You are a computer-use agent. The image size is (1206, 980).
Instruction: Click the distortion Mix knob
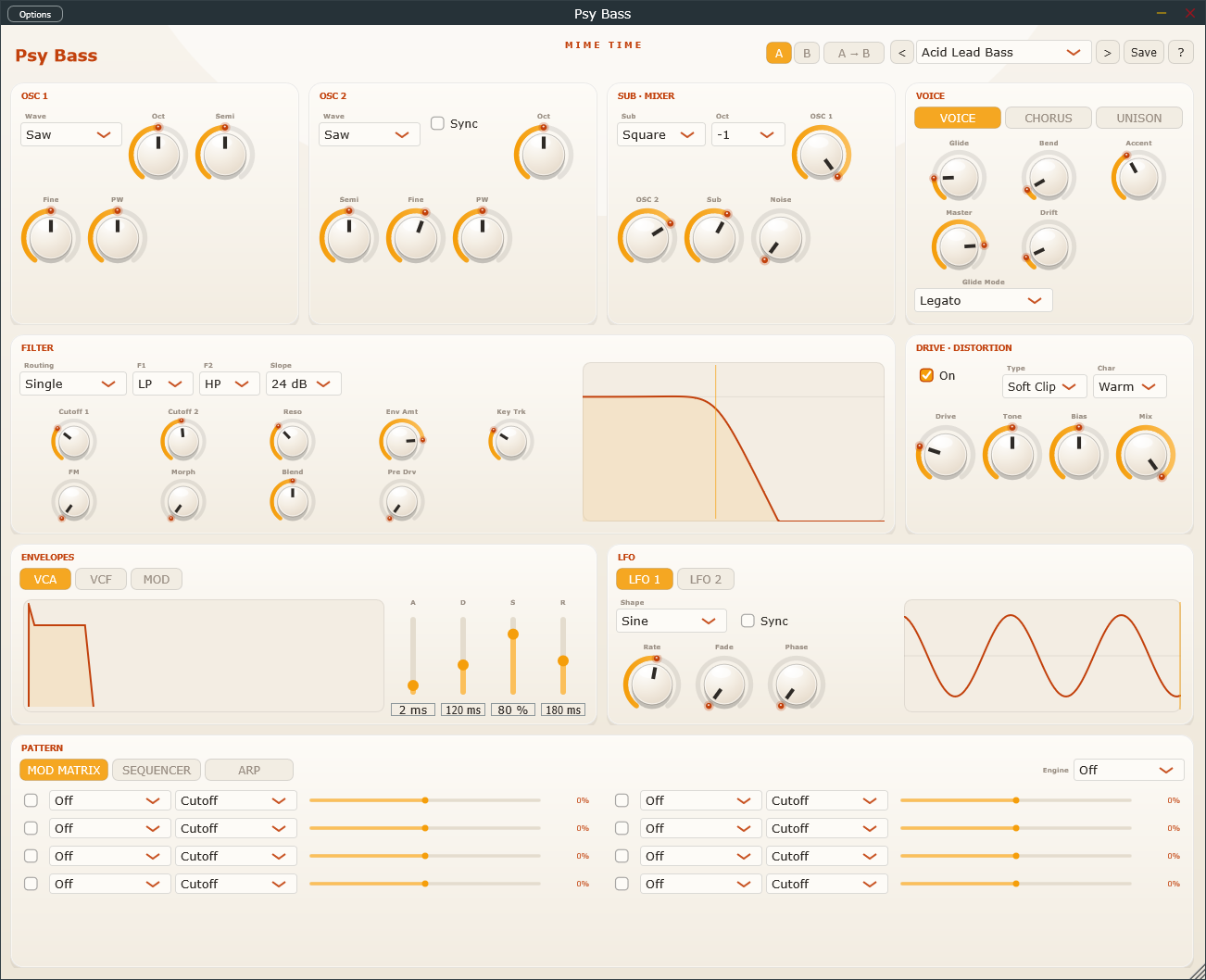coord(1146,454)
